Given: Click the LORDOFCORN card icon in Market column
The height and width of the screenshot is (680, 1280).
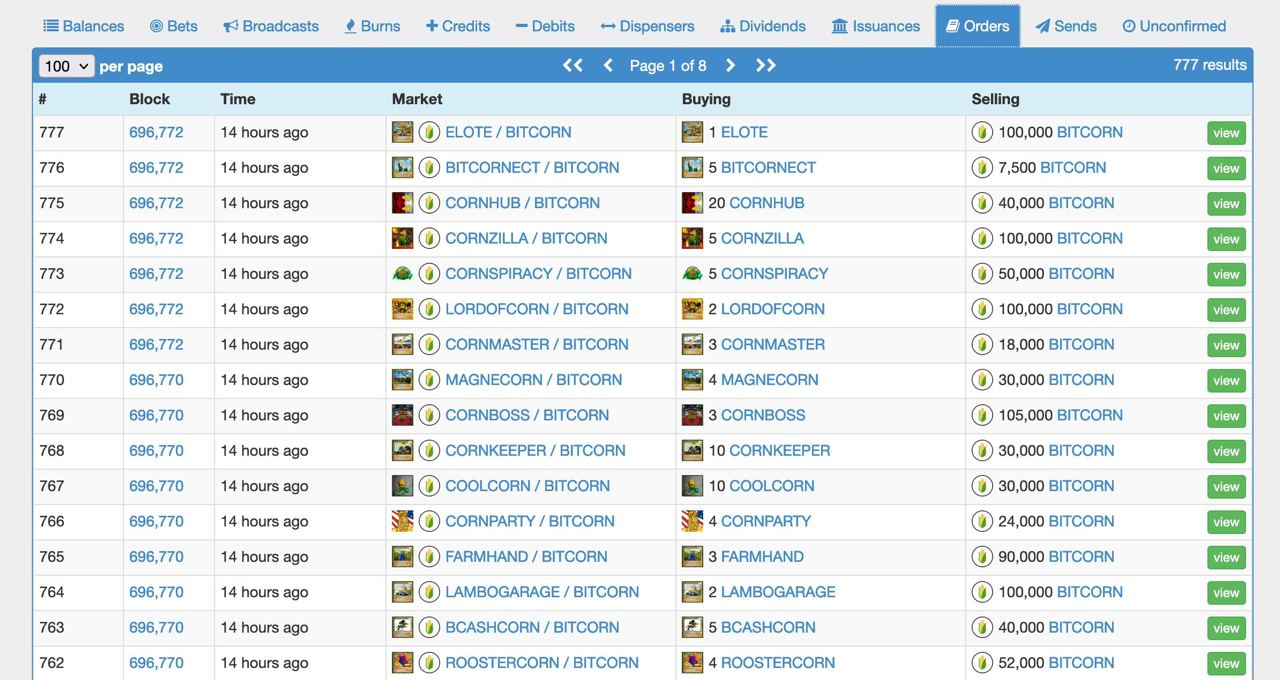Looking at the screenshot, I should pyautogui.click(x=403, y=309).
